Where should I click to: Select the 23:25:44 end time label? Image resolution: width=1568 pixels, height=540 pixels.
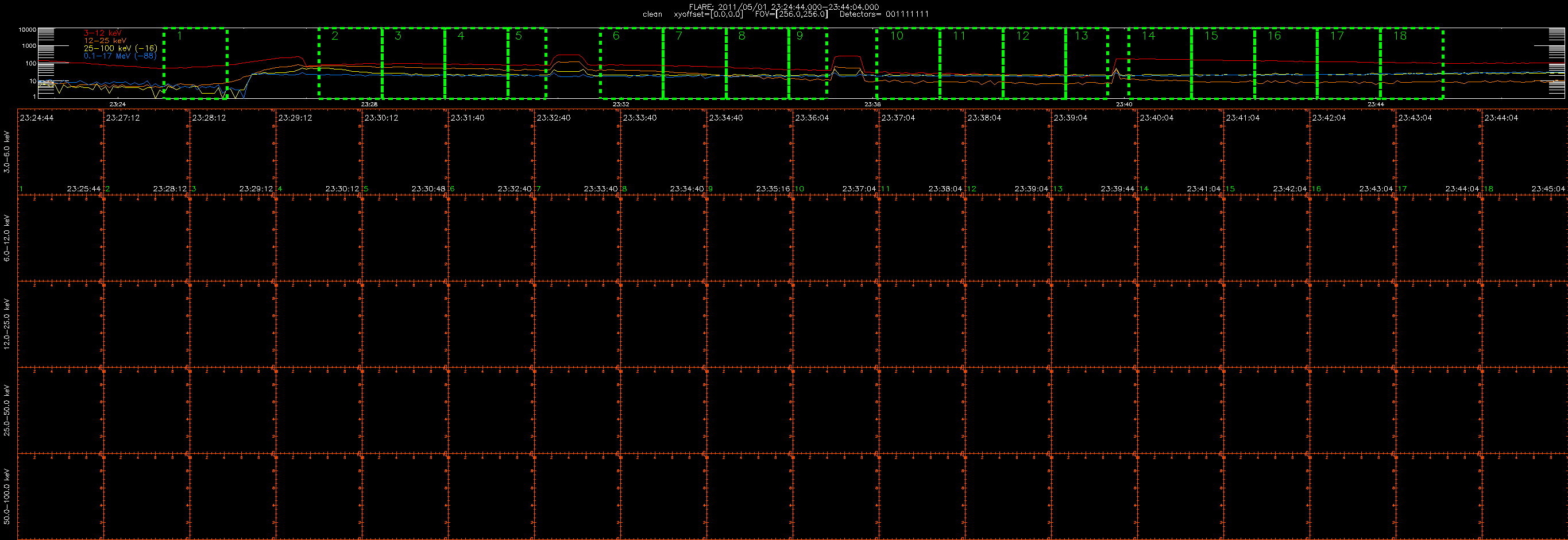pyautogui.click(x=83, y=189)
